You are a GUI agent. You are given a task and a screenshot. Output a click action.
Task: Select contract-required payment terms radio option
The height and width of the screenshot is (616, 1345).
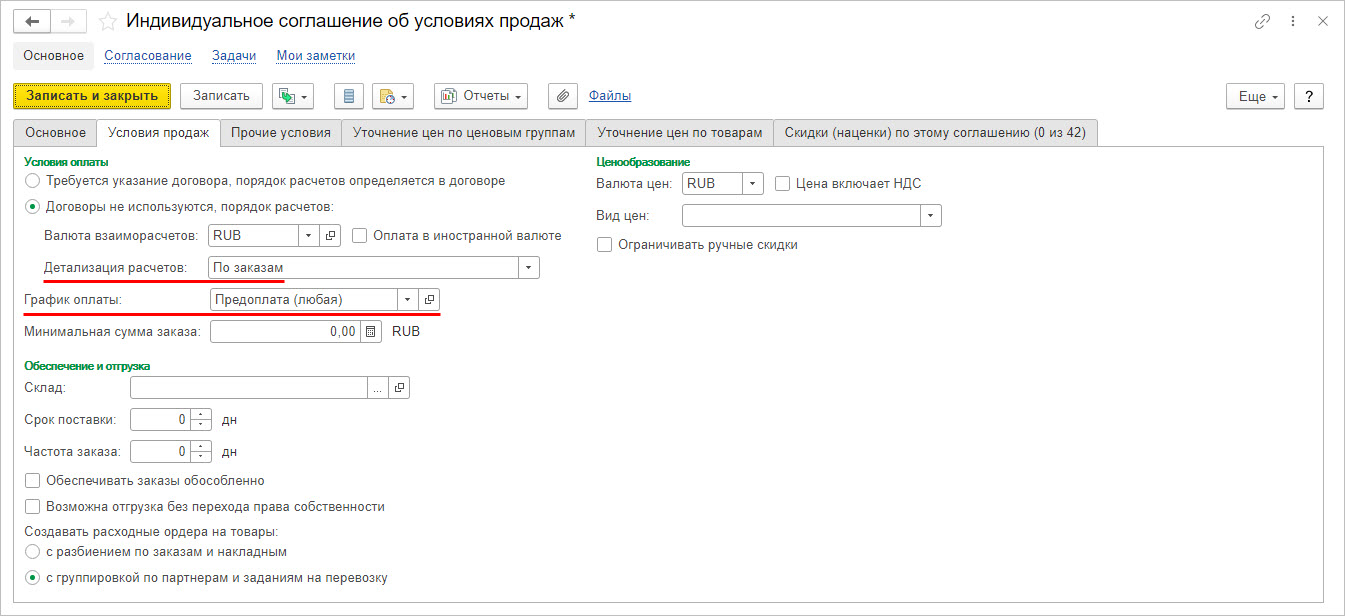pos(33,181)
